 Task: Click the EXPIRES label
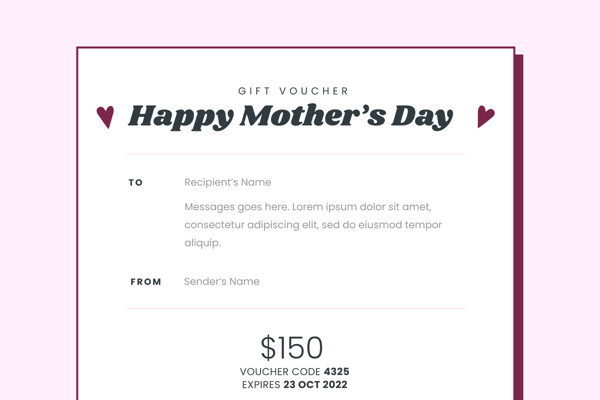coord(260,385)
